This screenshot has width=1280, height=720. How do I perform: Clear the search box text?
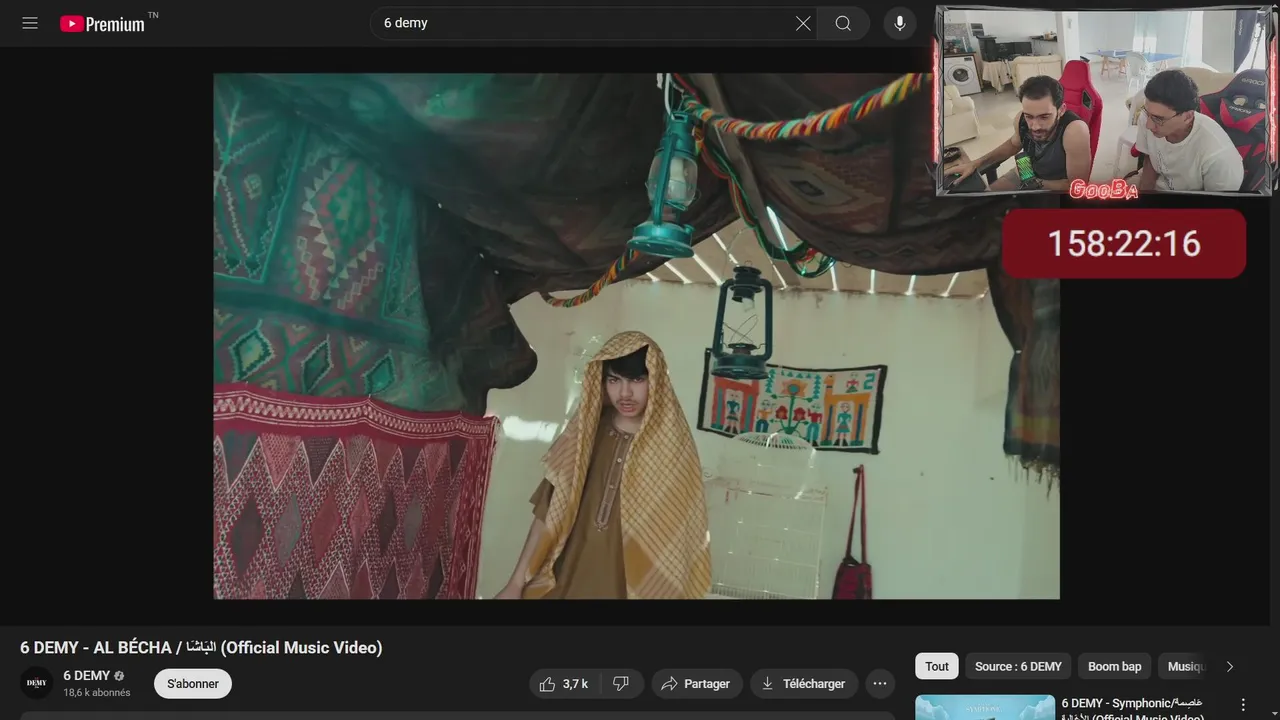click(x=803, y=23)
